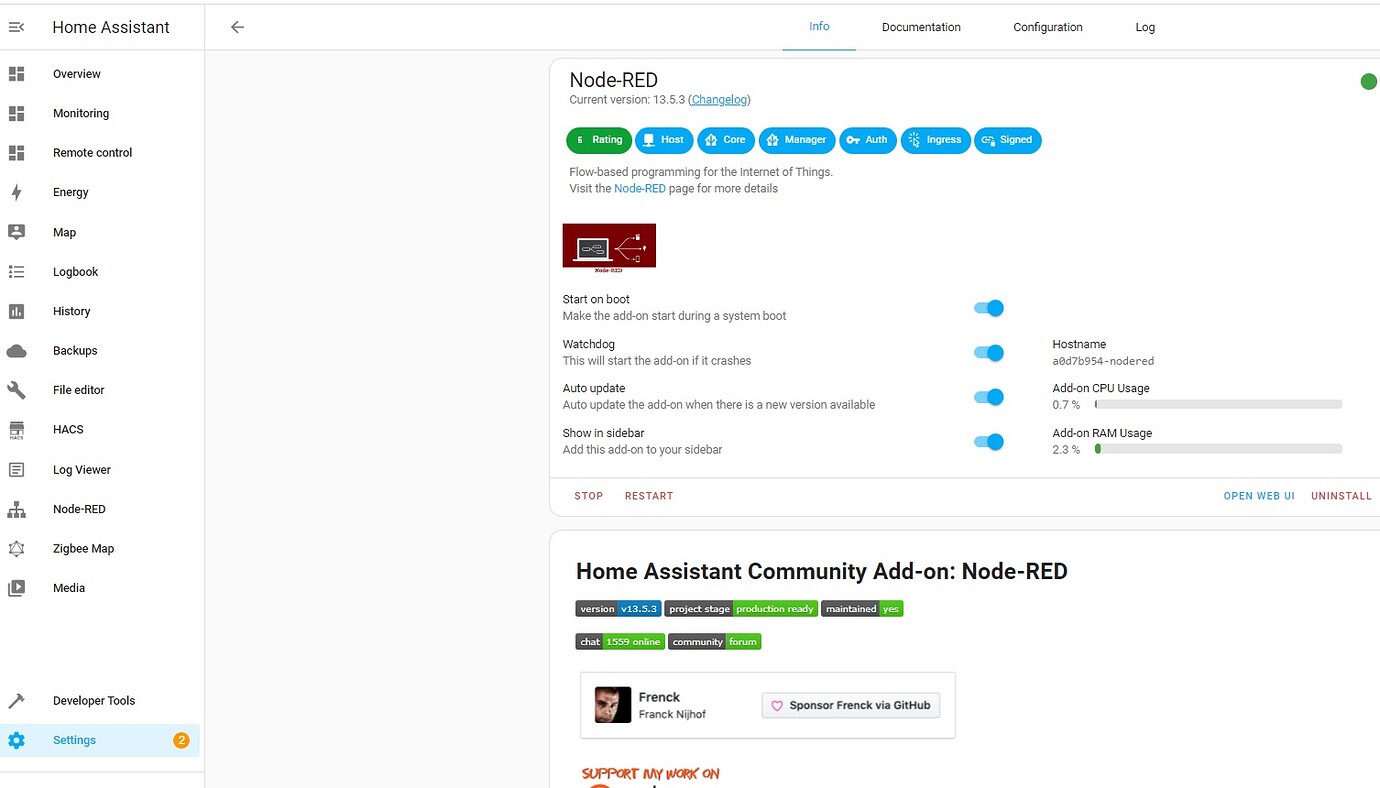This screenshot has height=788, width=1380.
Task: Click the Rating capability chip
Action: (x=599, y=140)
